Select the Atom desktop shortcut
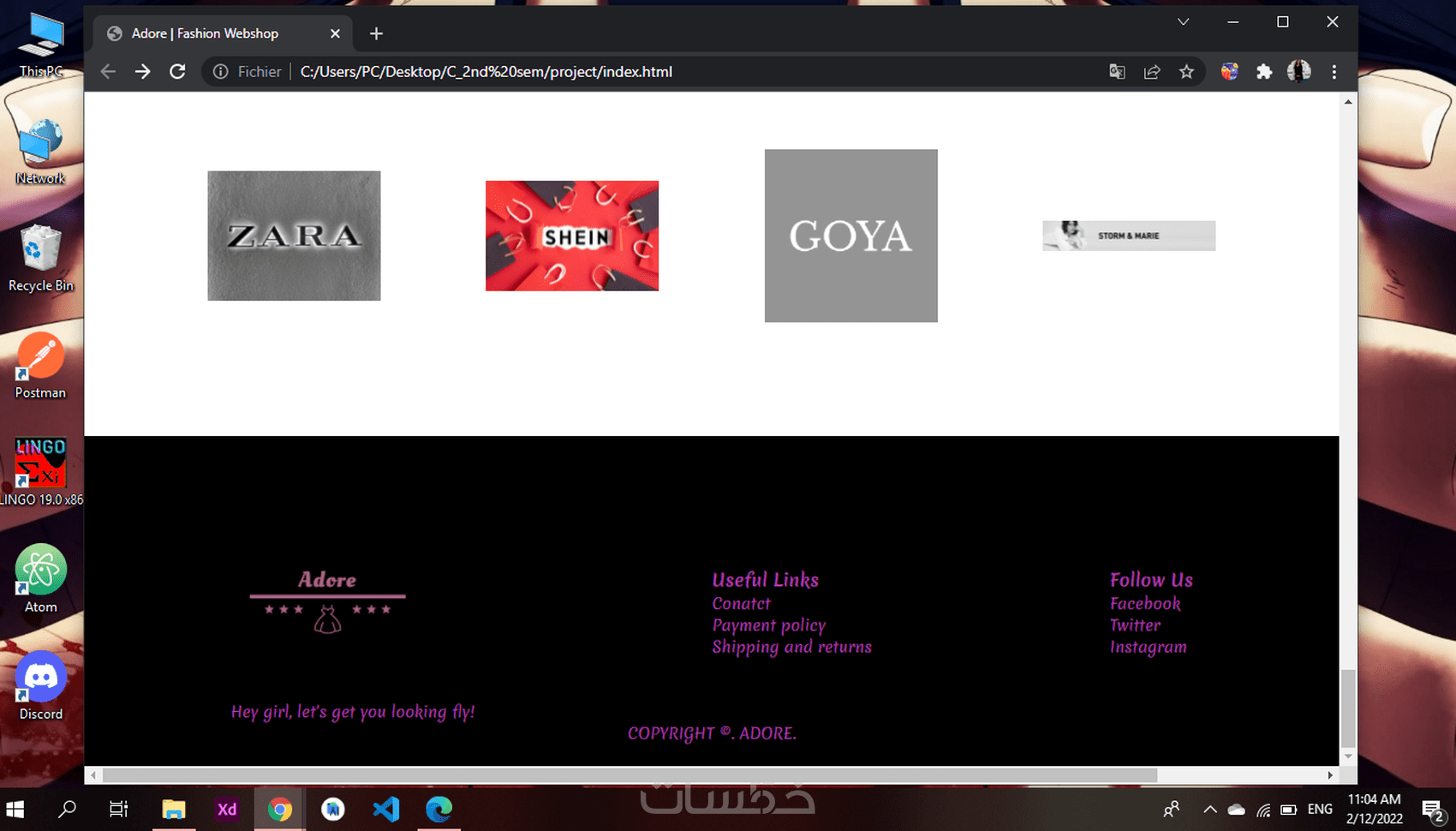Image resolution: width=1456 pixels, height=831 pixels. pyautogui.click(x=40, y=579)
